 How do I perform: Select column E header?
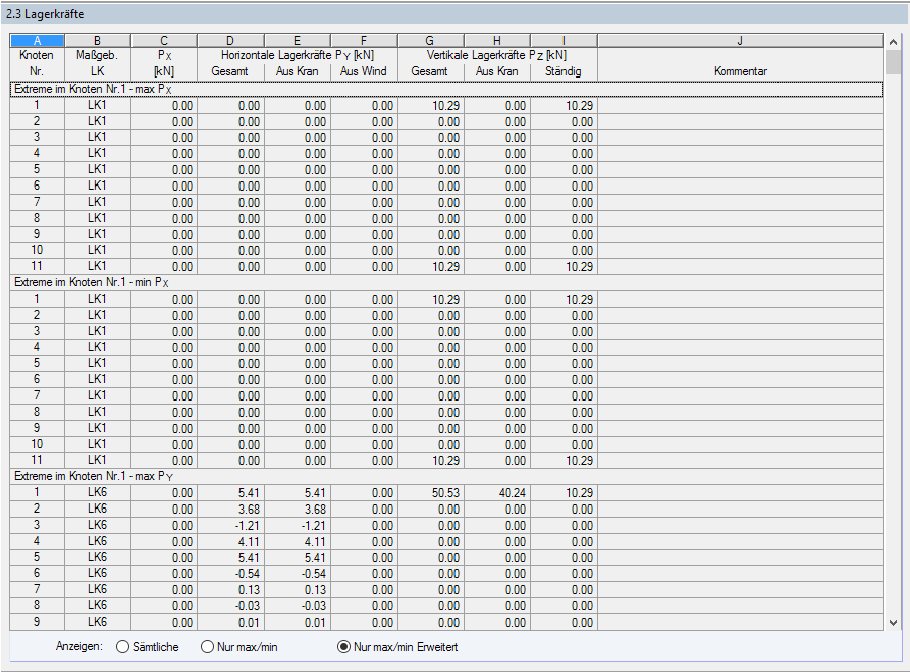coord(297,41)
